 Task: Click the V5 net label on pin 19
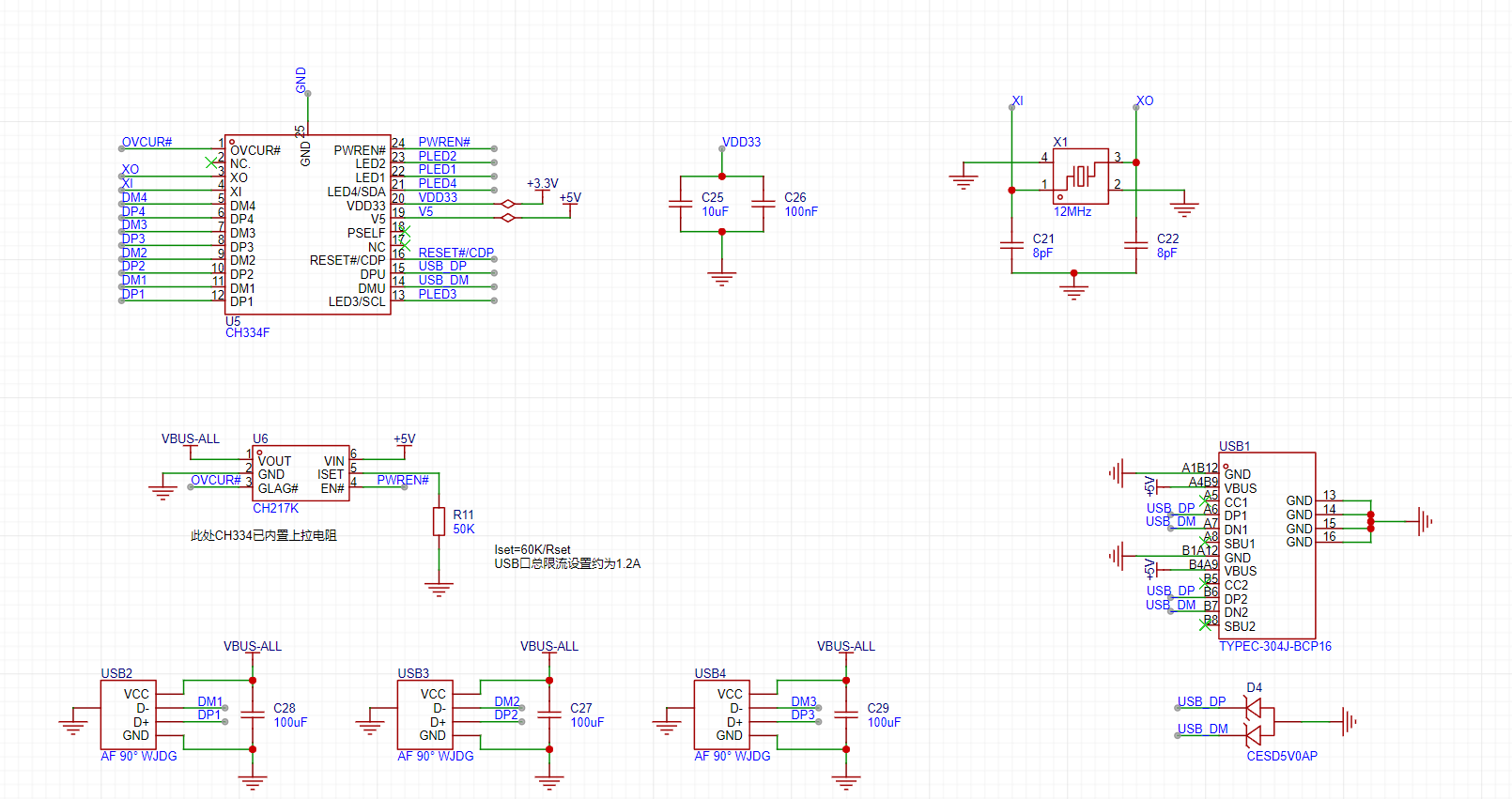coord(425,211)
